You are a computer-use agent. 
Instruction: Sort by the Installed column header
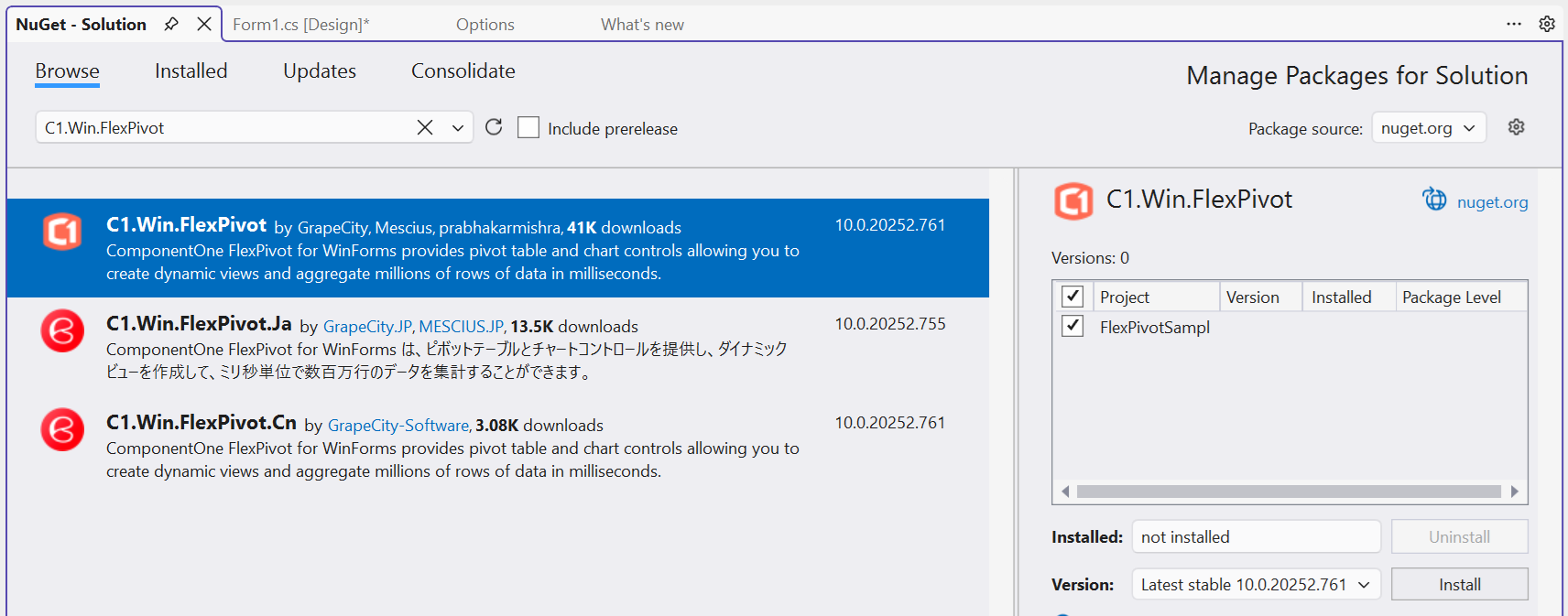[1349, 297]
